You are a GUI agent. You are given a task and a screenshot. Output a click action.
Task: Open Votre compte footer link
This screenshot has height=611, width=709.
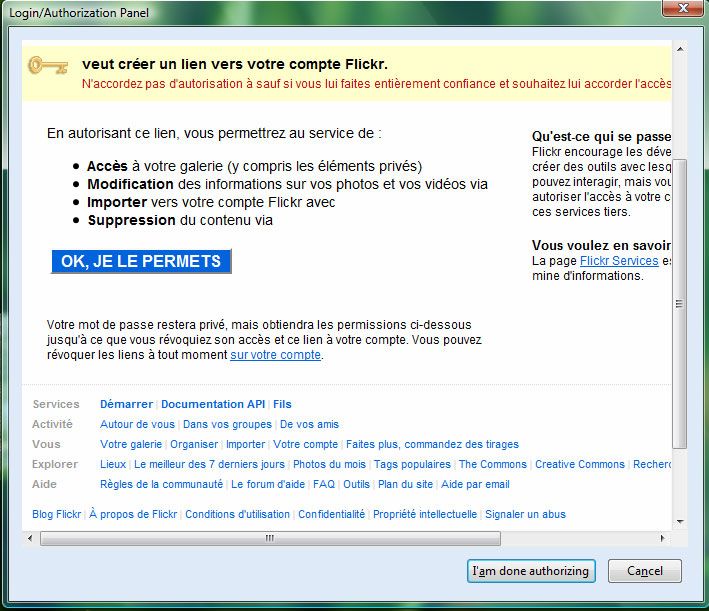click(305, 444)
